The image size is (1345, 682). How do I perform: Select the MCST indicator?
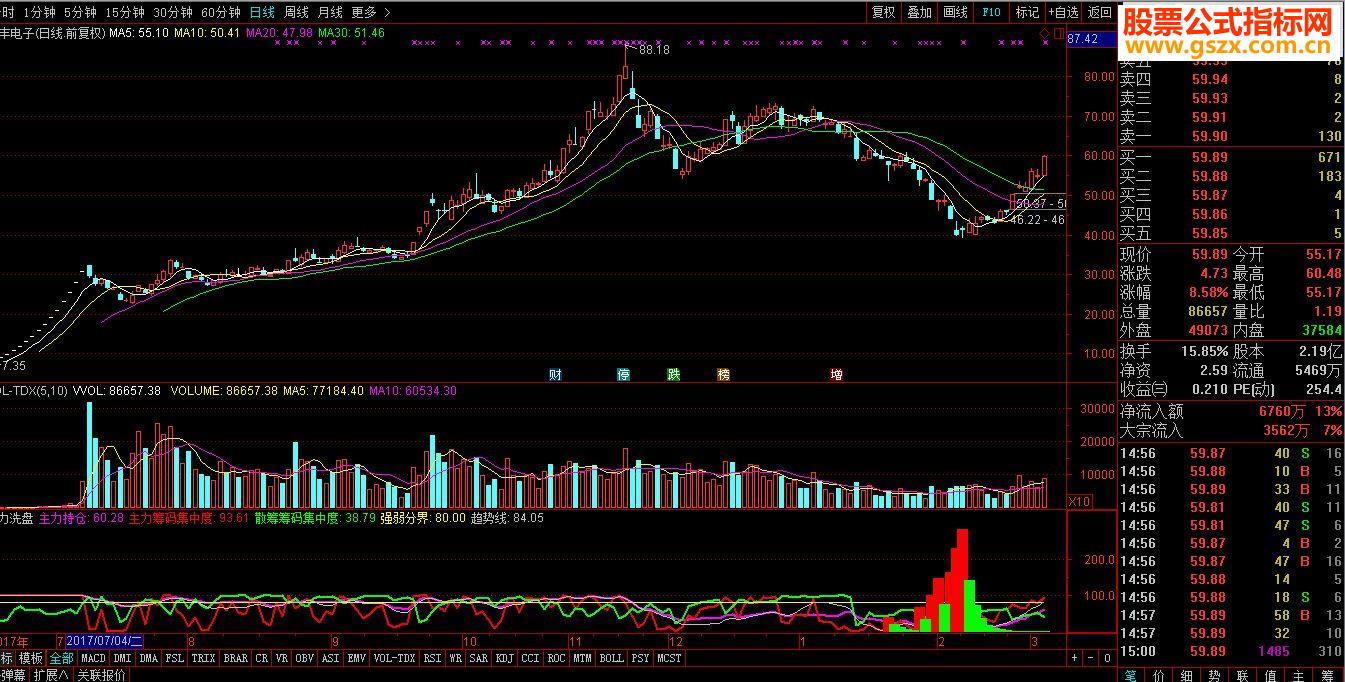pyautogui.click(x=668, y=658)
